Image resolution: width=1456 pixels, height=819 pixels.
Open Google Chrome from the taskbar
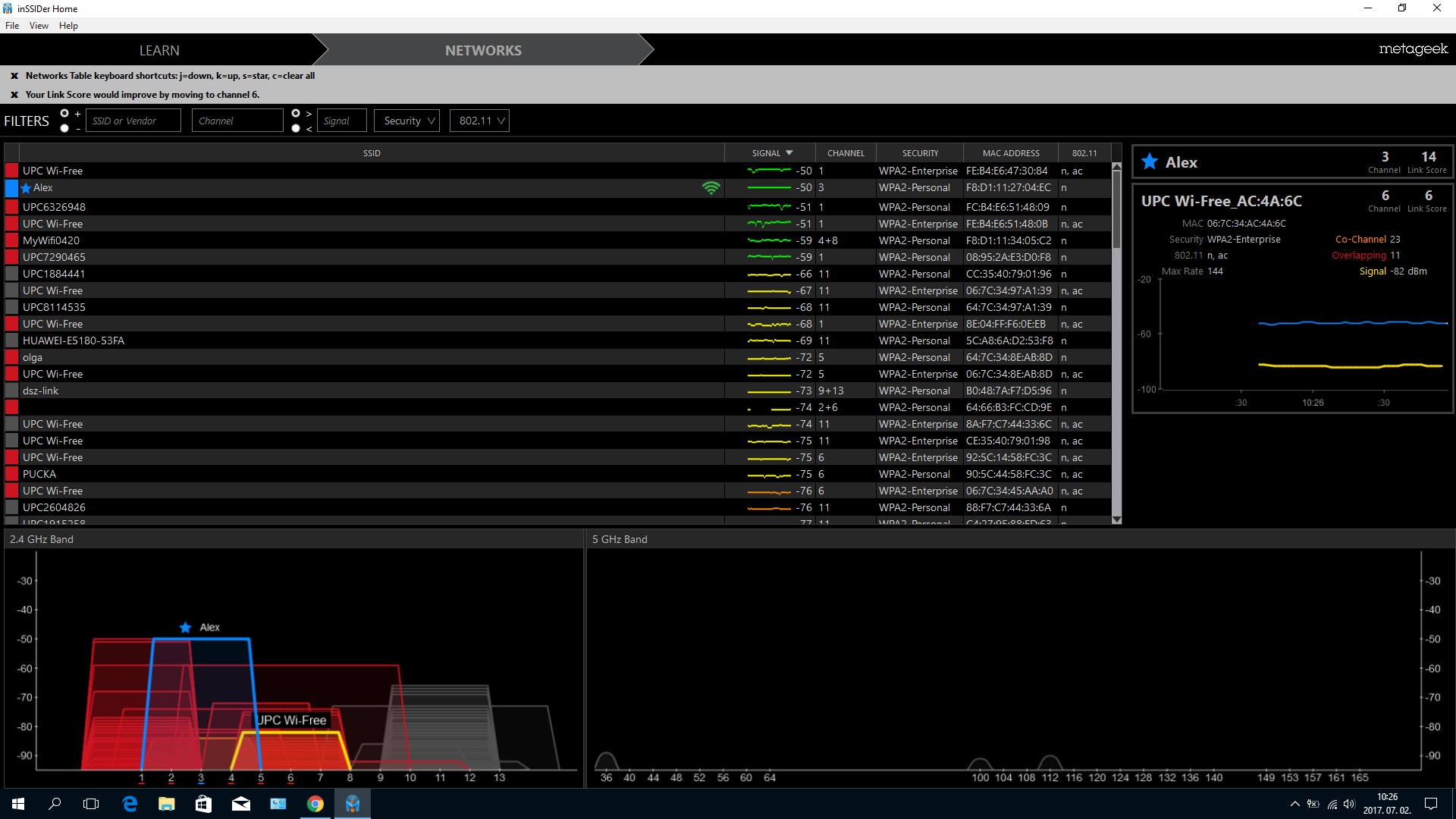point(315,804)
